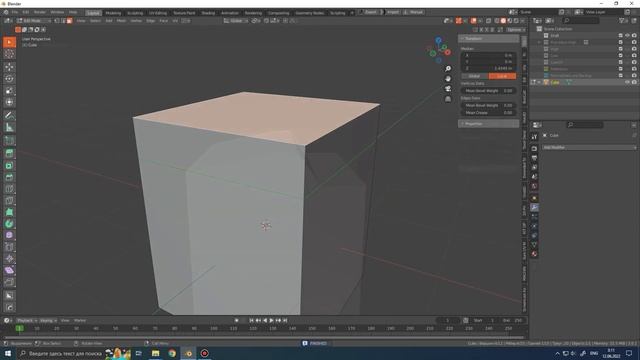The image size is (640, 360).
Task: Select the Annotate pencil tool
Action: coord(9,116)
